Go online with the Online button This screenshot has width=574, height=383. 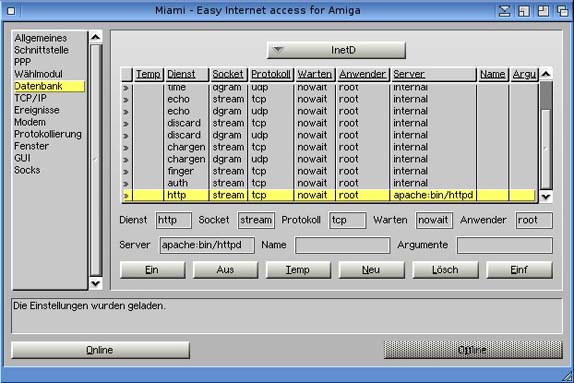pos(100,350)
